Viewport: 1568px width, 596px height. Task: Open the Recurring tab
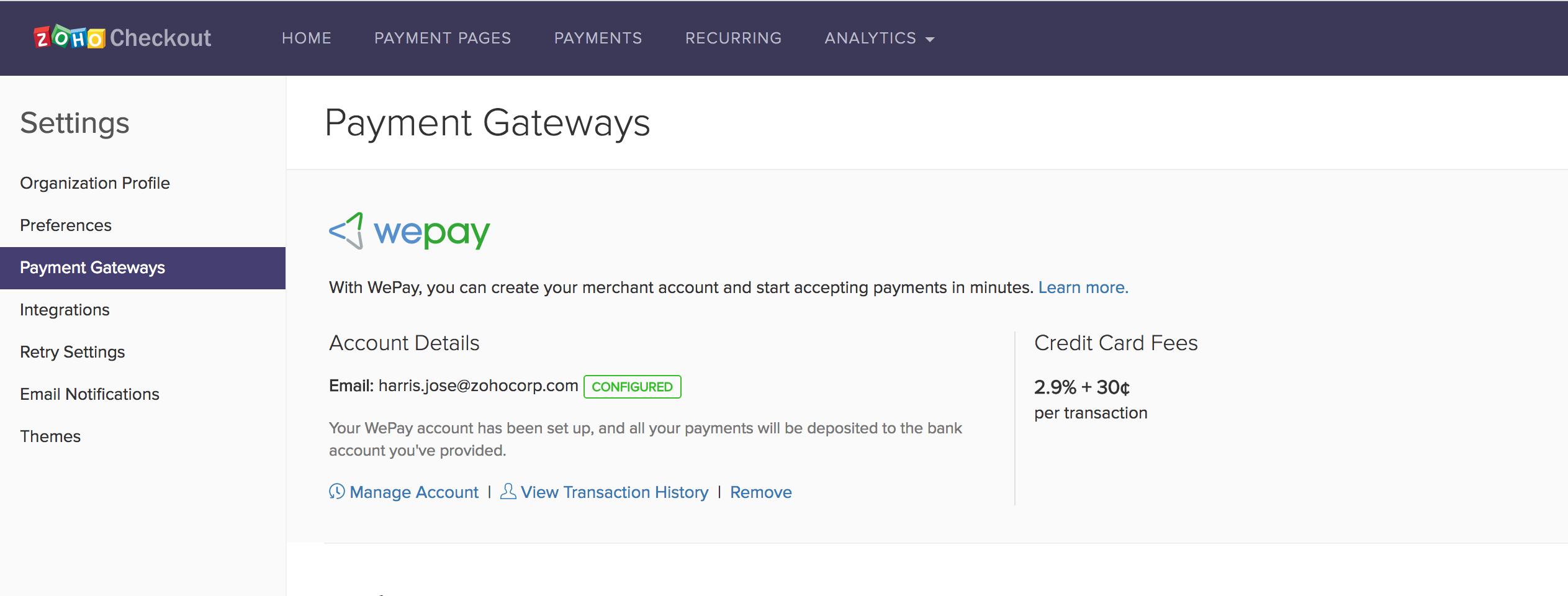click(733, 38)
